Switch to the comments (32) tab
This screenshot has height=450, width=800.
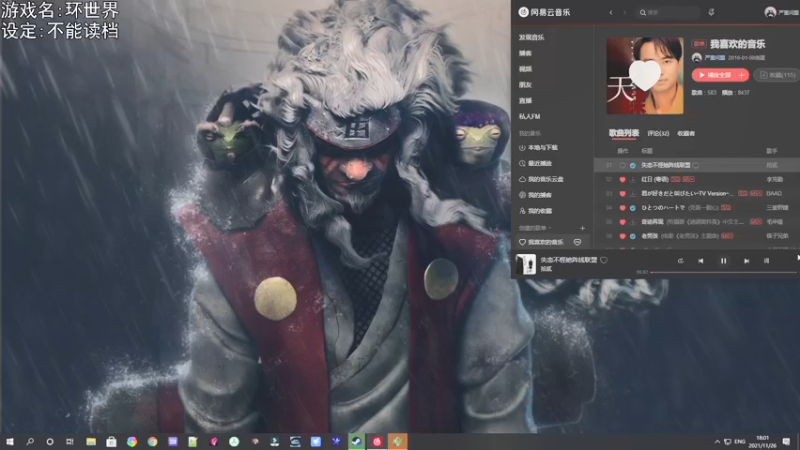click(x=658, y=133)
